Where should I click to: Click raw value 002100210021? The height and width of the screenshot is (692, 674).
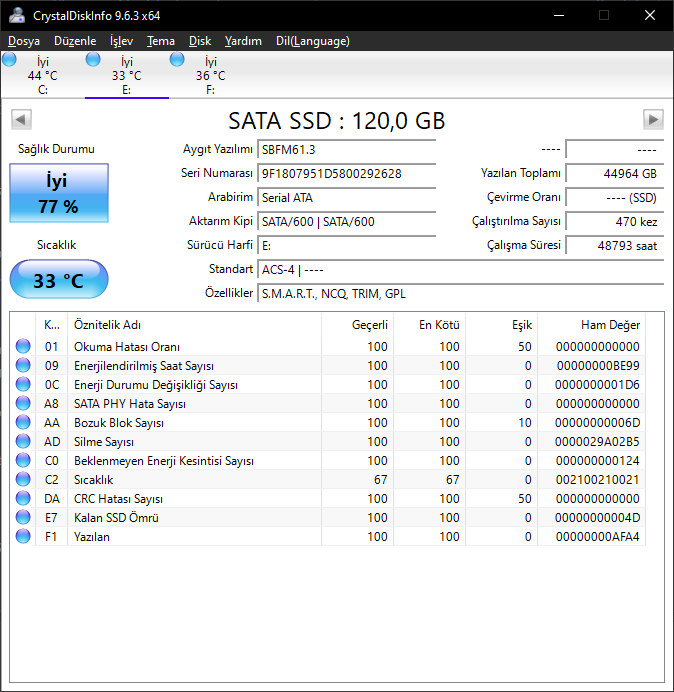[597, 479]
